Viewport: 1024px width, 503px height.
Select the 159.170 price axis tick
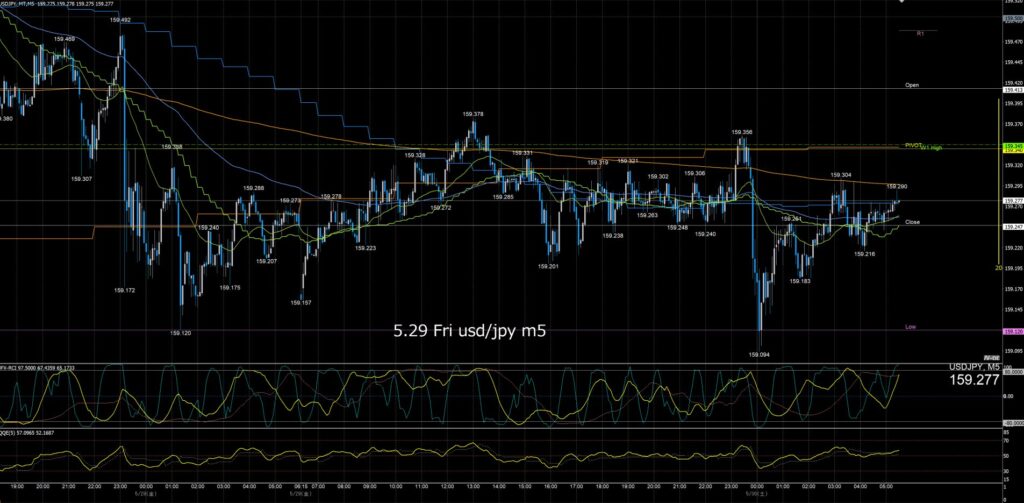pos(1014,289)
